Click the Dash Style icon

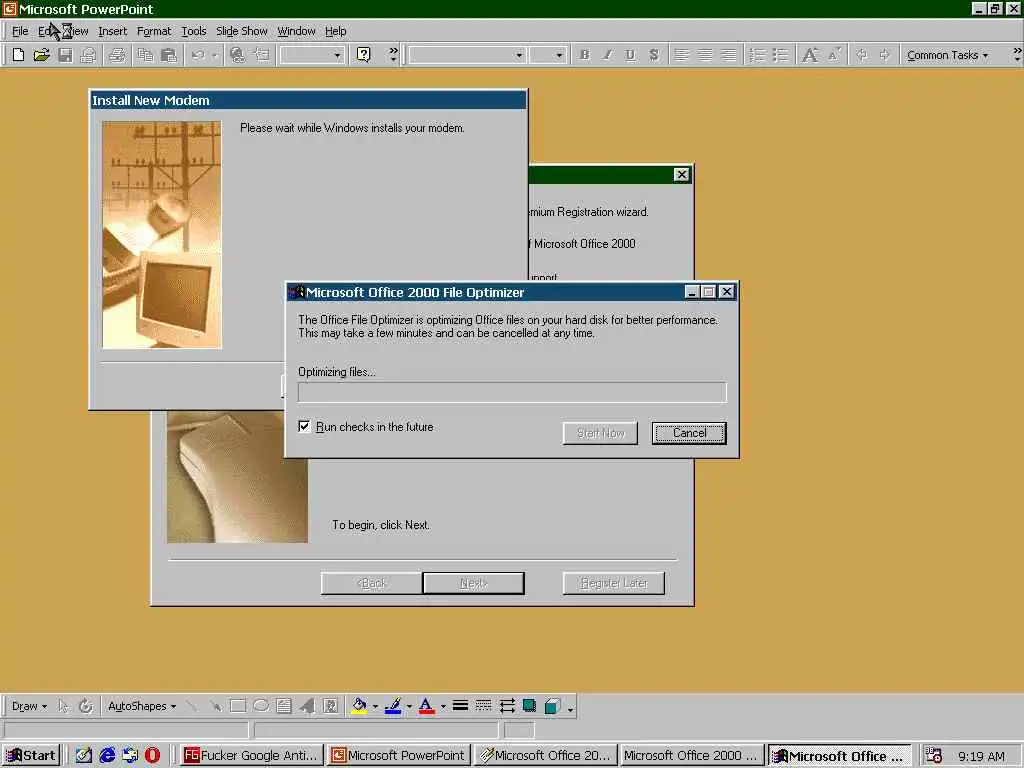tap(483, 705)
